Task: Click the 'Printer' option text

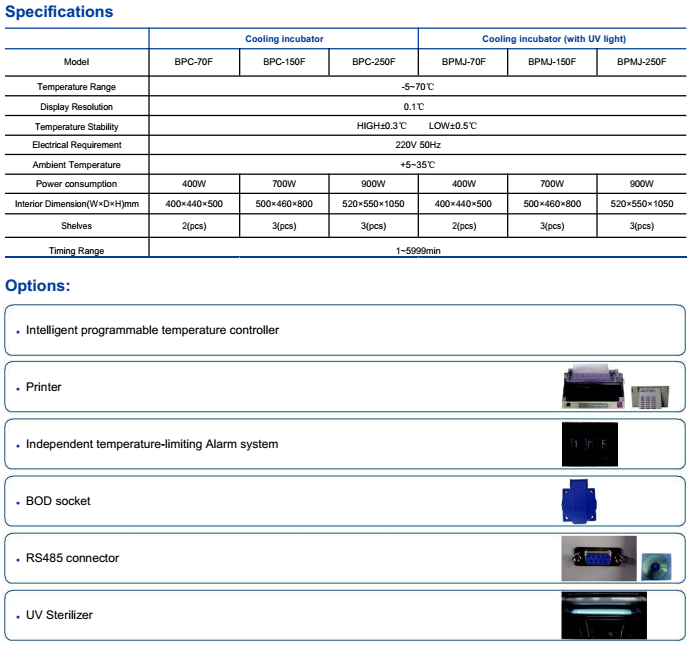Action: (43, 387)
